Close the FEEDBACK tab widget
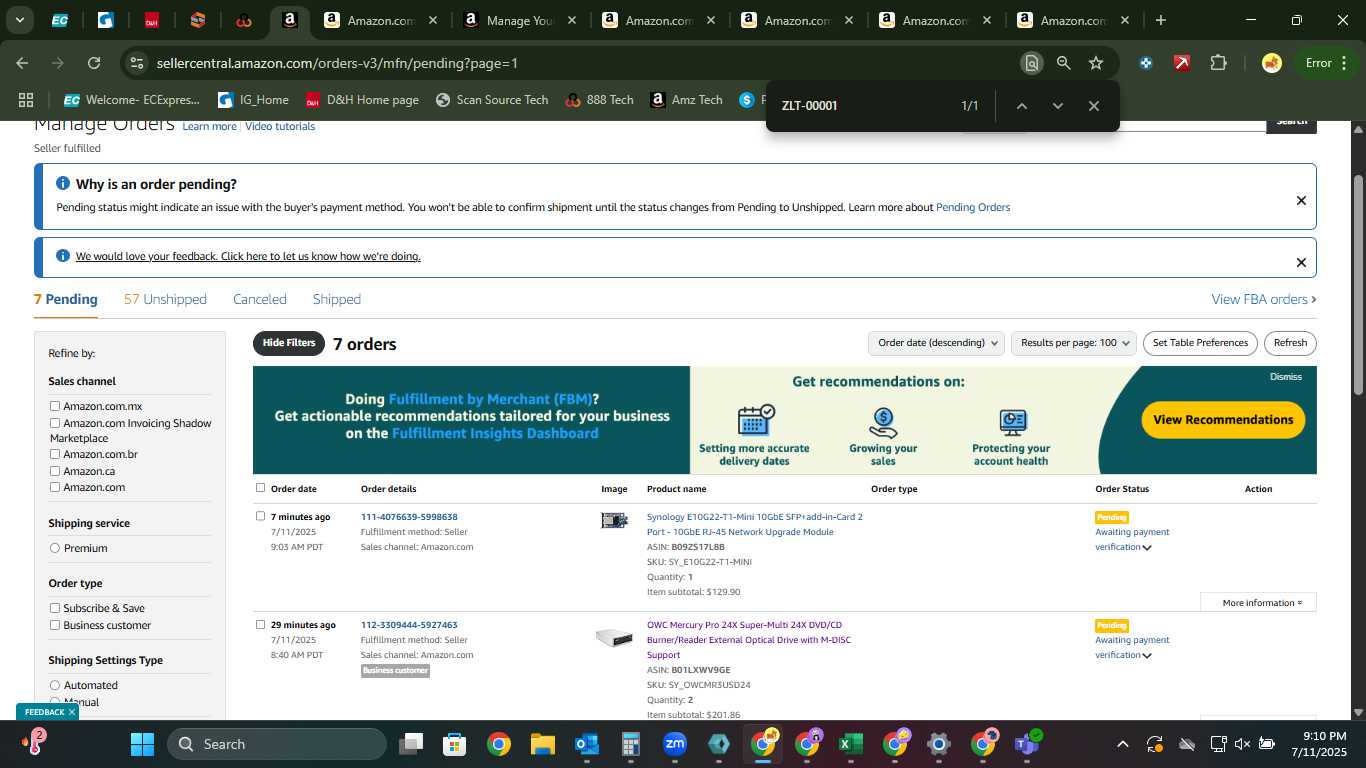This screenshot has height=768, width=1366. [72, 712]
